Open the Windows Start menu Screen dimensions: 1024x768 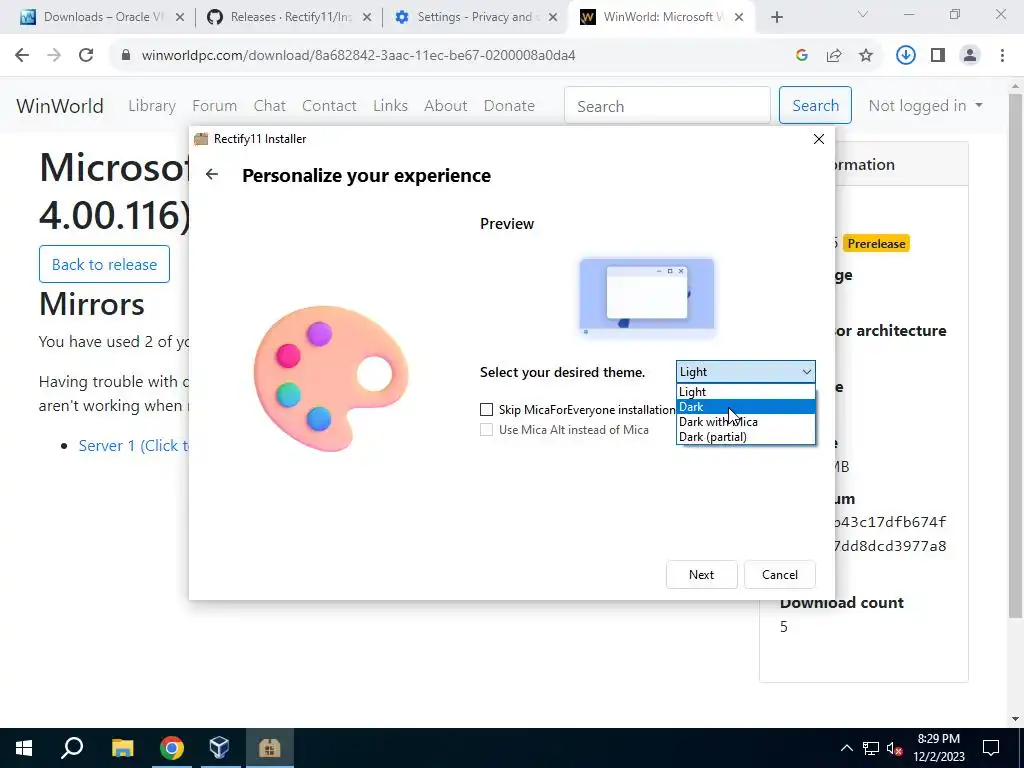tap(24, 748)
